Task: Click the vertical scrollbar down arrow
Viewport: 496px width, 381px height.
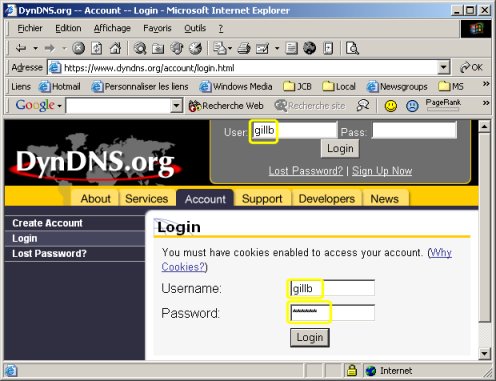Action: click(484, 353)
